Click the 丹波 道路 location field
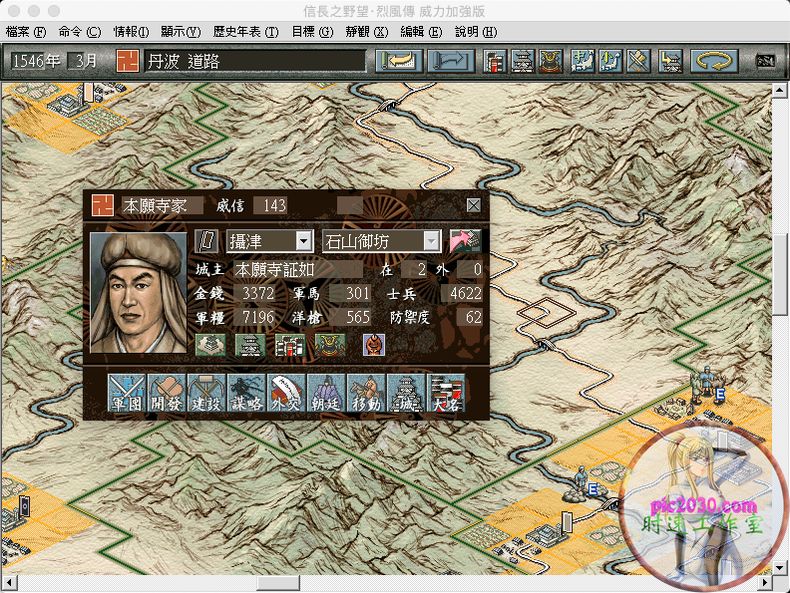Screen dimensions: 790x593 click(255, 61)
